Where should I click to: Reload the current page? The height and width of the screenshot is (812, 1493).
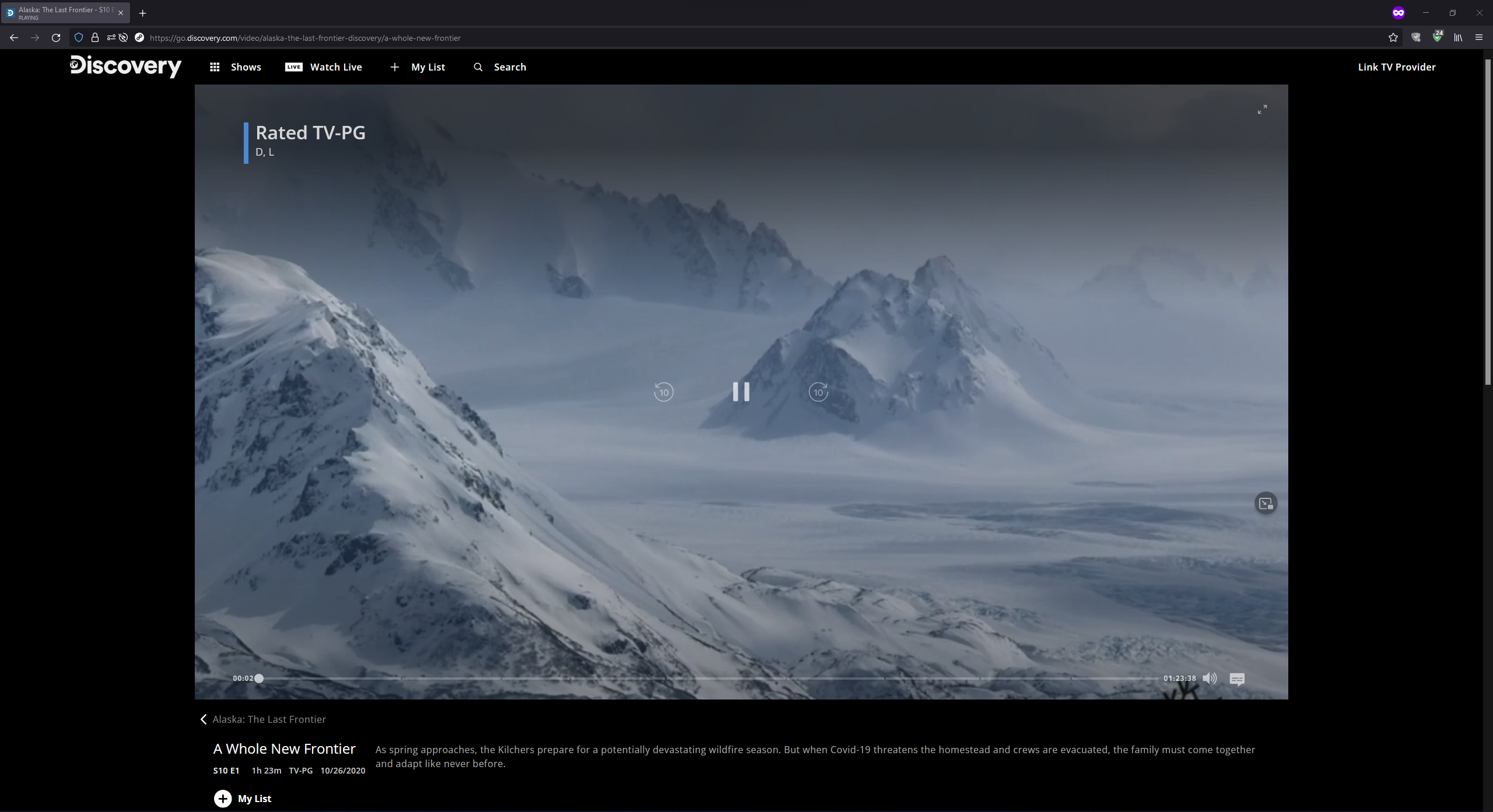pyautogui.click(x=56, y=38)
